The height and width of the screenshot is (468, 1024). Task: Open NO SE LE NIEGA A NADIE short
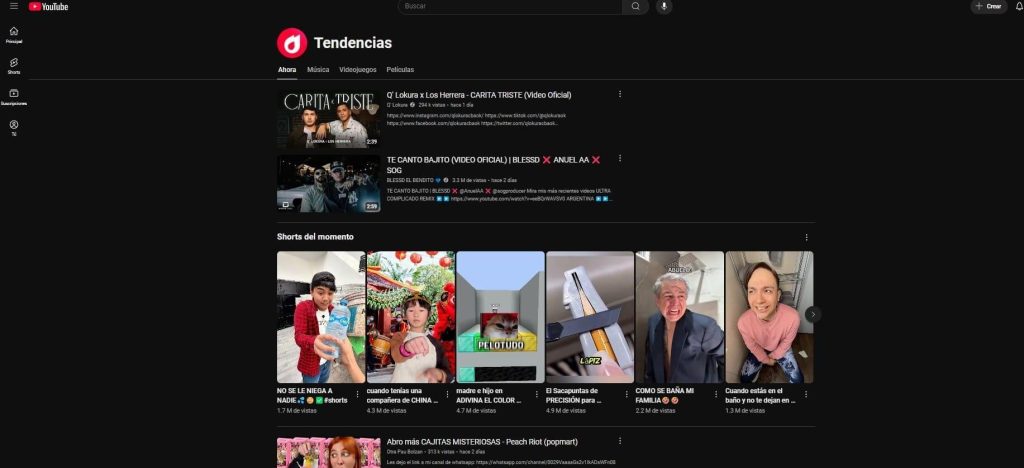(321, 317)
